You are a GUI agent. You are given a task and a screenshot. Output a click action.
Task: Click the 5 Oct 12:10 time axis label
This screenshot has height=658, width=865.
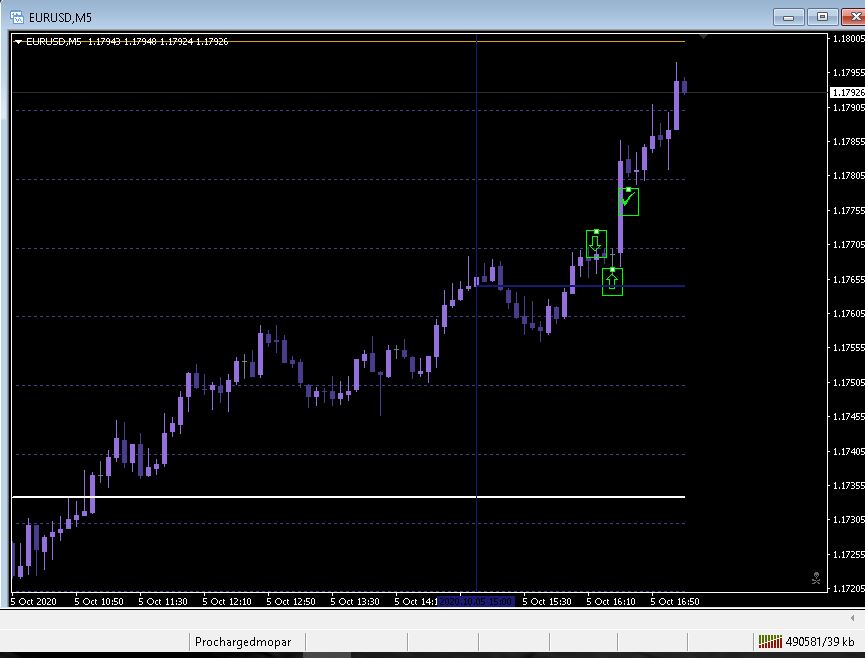click(x=227, y=601)
